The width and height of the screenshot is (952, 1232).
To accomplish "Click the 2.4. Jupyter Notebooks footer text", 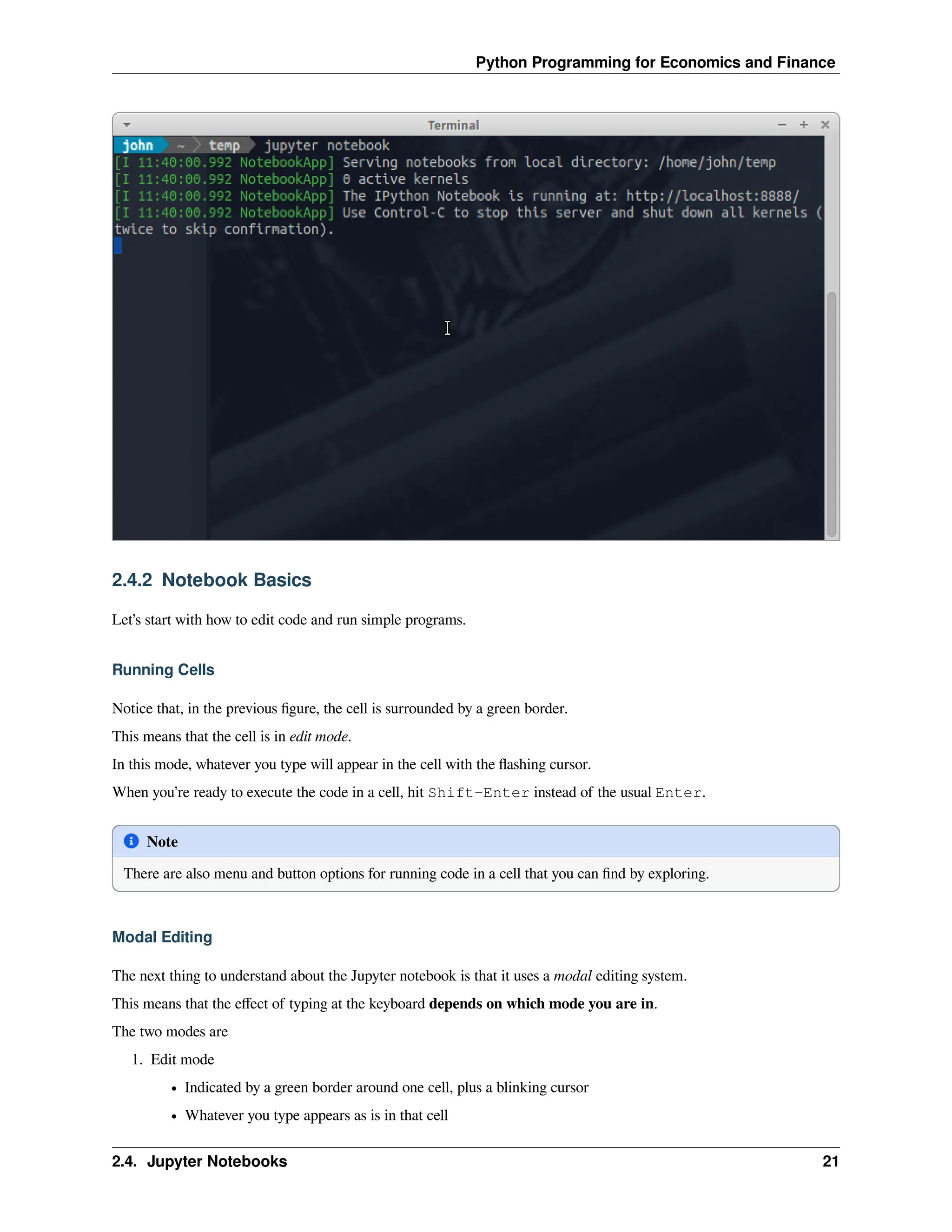I will (199, 1161).
